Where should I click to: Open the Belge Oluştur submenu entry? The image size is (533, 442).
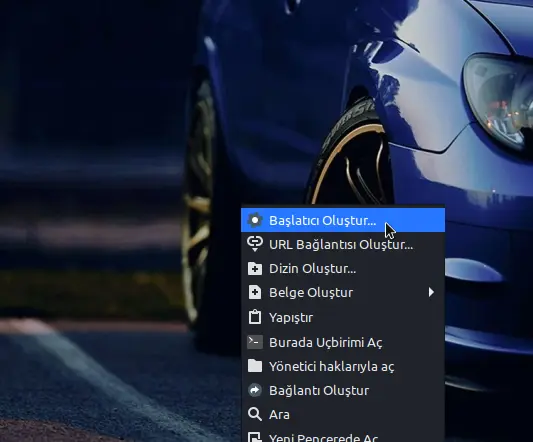tap(343, 293)
